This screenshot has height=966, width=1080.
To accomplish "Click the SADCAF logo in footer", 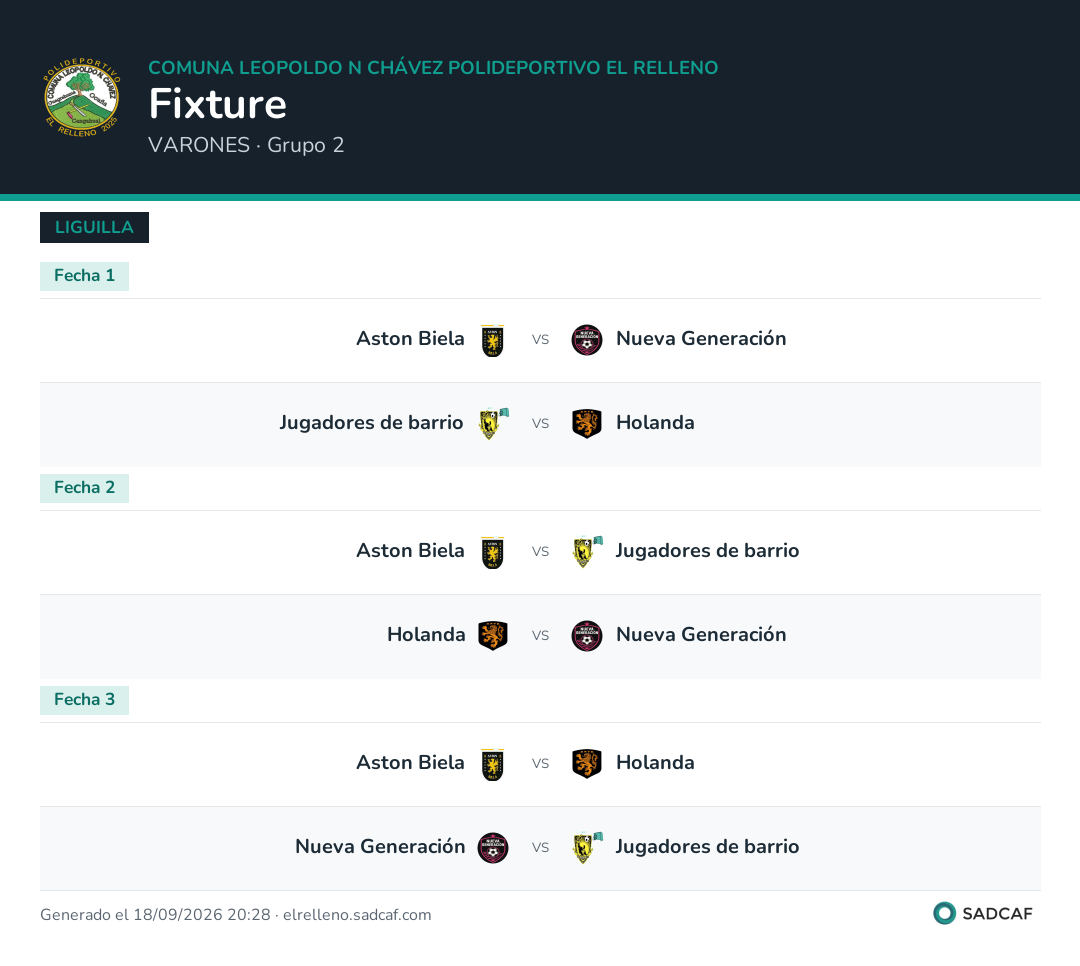I will pos(983,914).
